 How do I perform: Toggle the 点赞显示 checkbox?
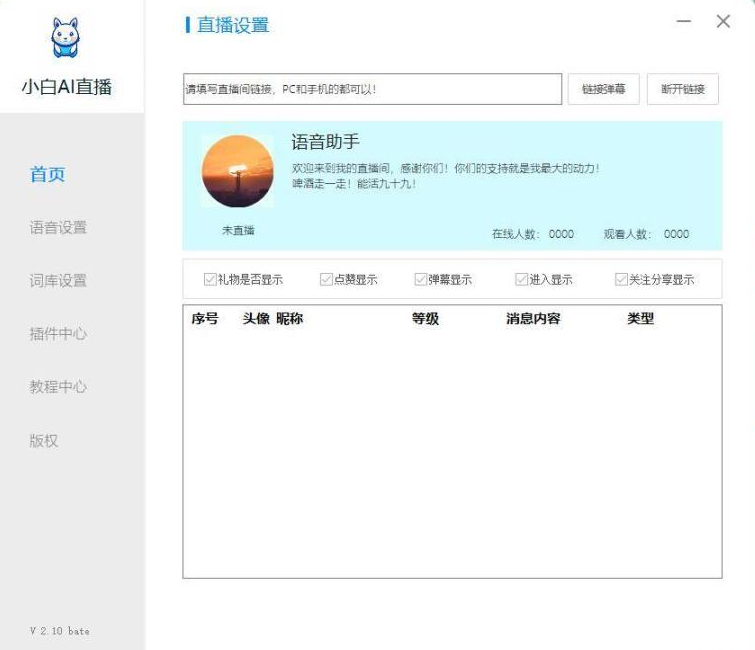[x=326, y=279]
